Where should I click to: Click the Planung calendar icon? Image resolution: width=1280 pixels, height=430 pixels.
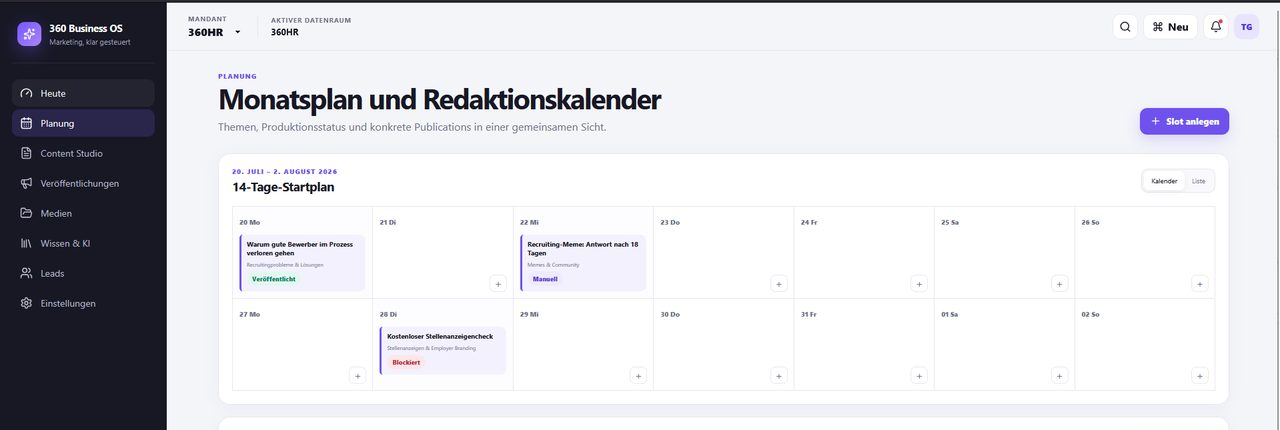27,123
